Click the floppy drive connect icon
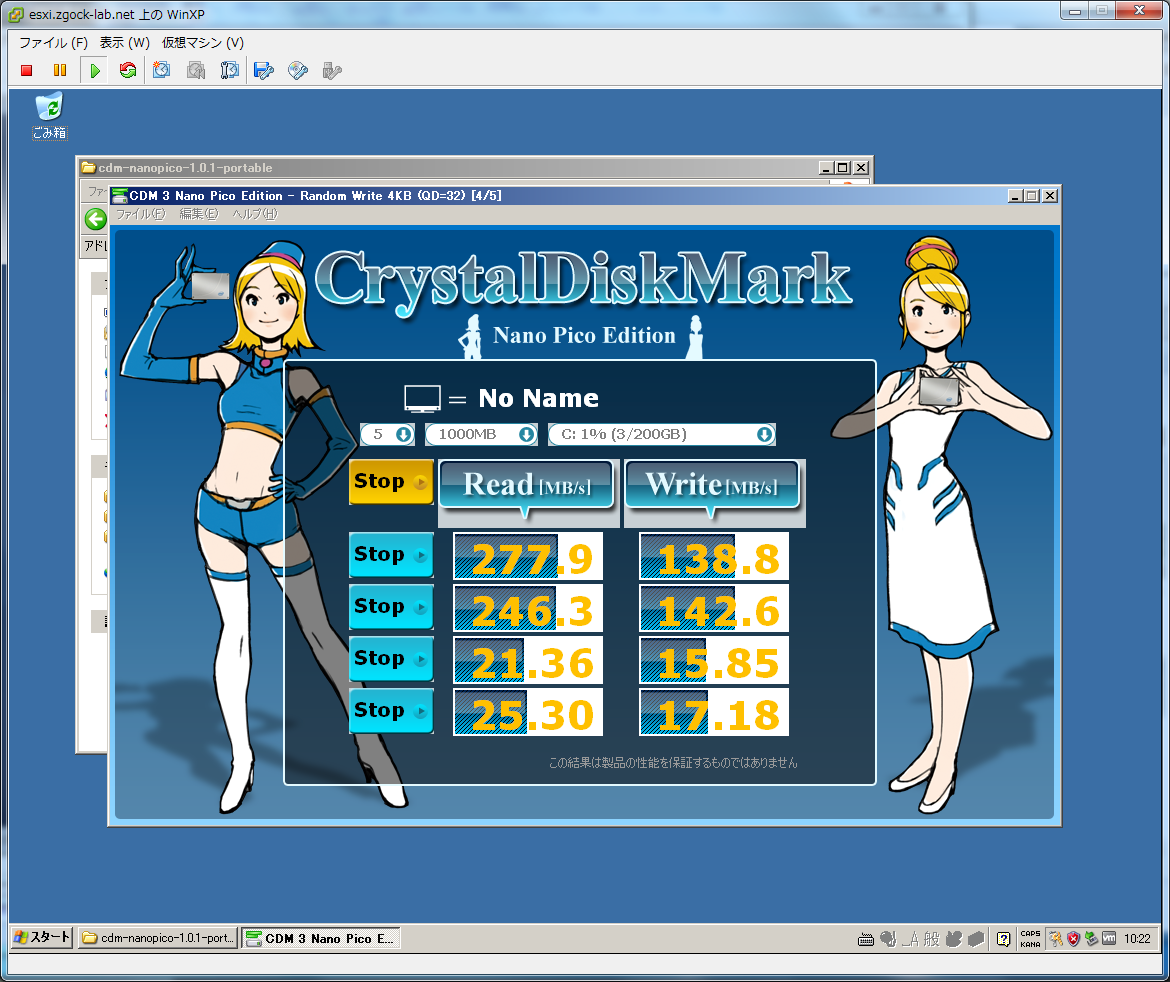1170x982 pixels. tap(264, 71)
